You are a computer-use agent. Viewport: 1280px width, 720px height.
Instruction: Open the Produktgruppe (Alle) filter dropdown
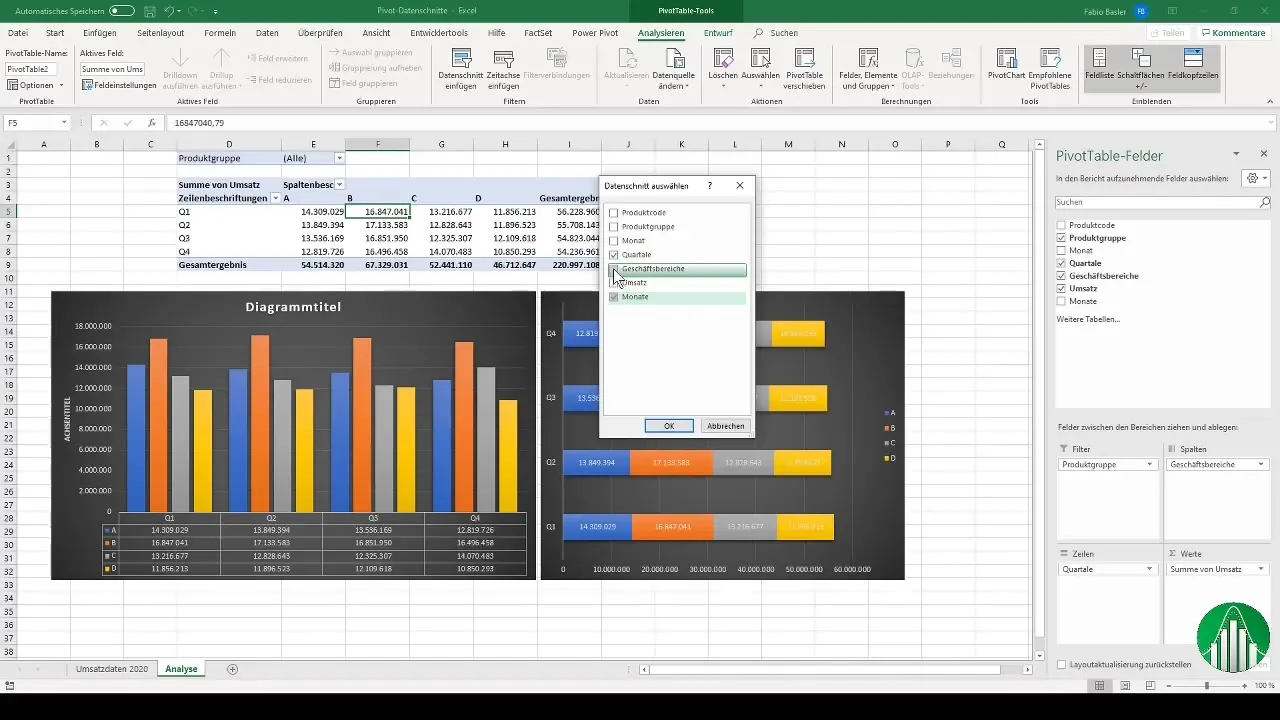(x=339, y=158)
